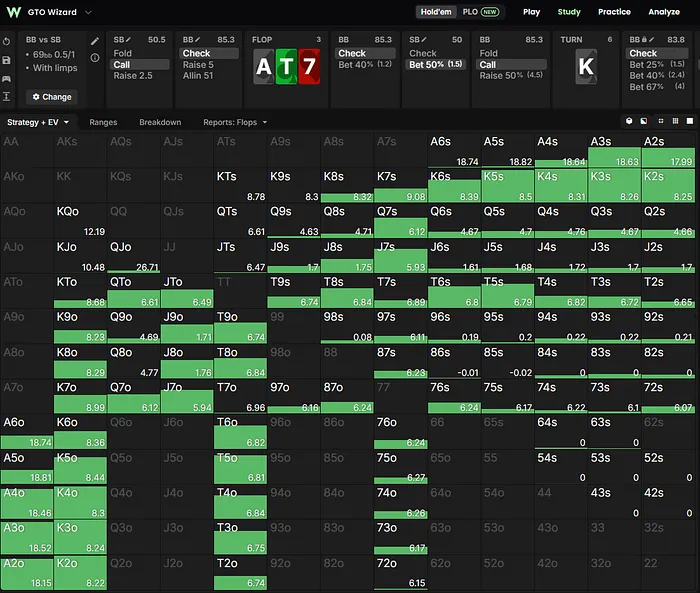Click the 72o hand cell

400,572
